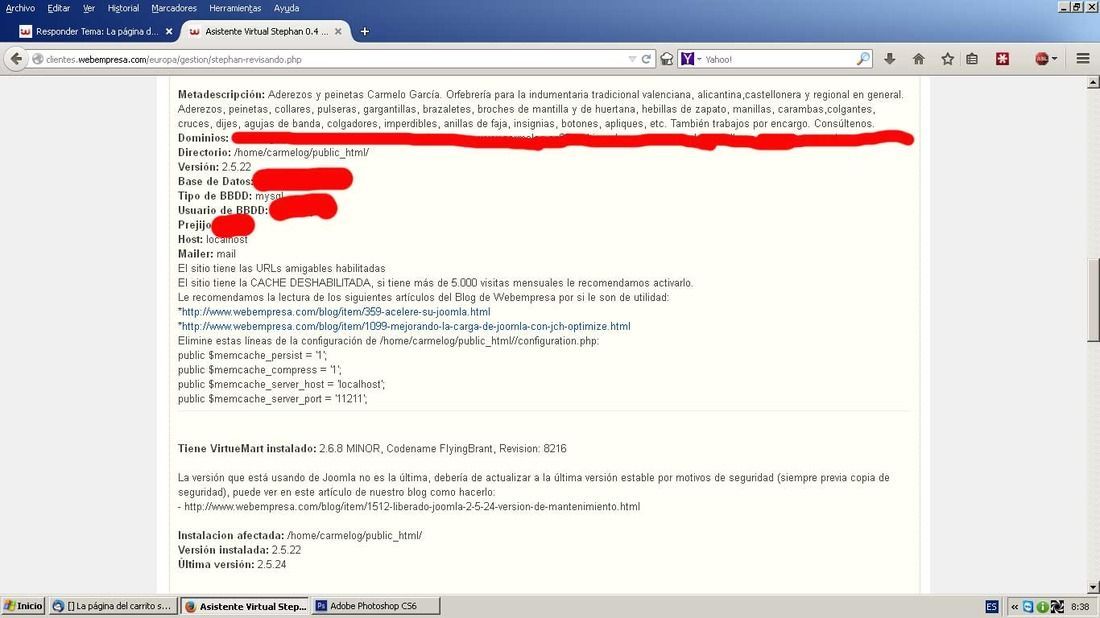
Task: Go to the Home page icon
Action: 918,59
